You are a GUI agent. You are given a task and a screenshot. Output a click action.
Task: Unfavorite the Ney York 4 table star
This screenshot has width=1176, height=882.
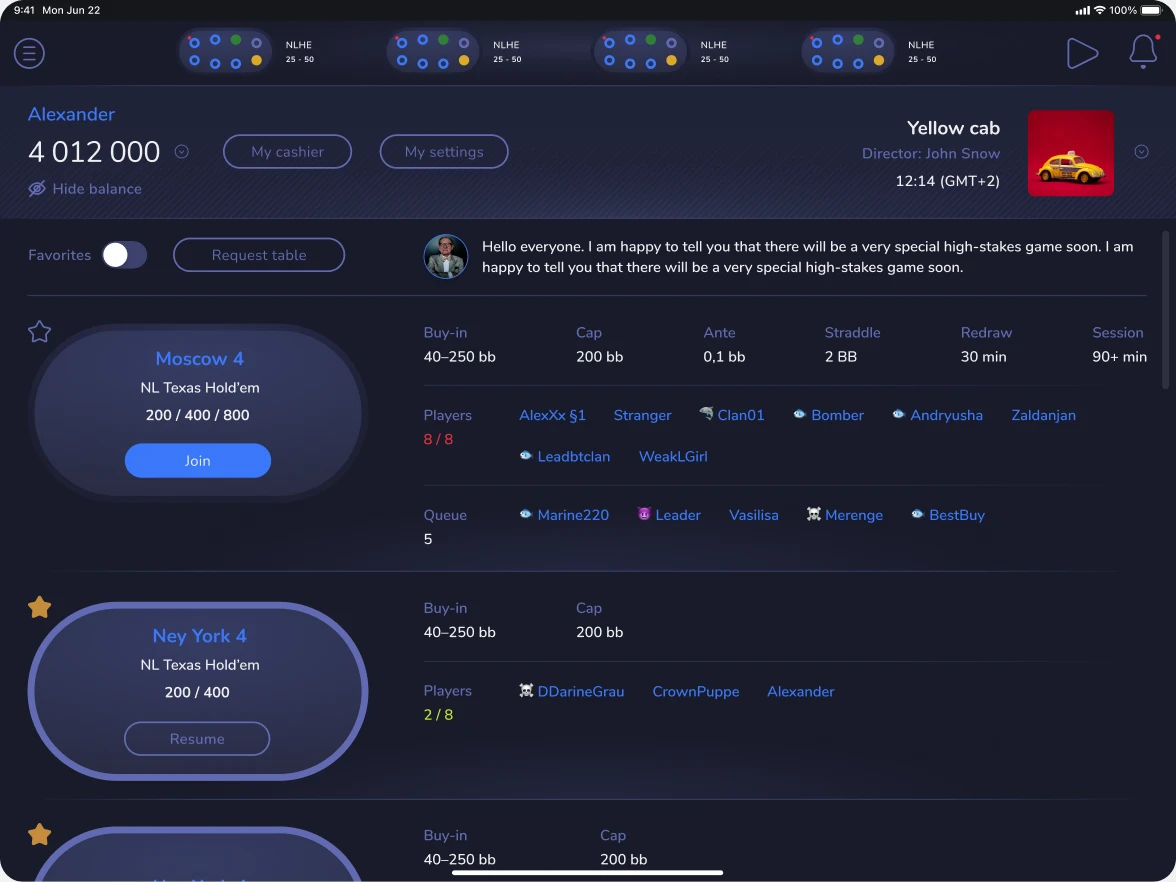tap(40, 607)
